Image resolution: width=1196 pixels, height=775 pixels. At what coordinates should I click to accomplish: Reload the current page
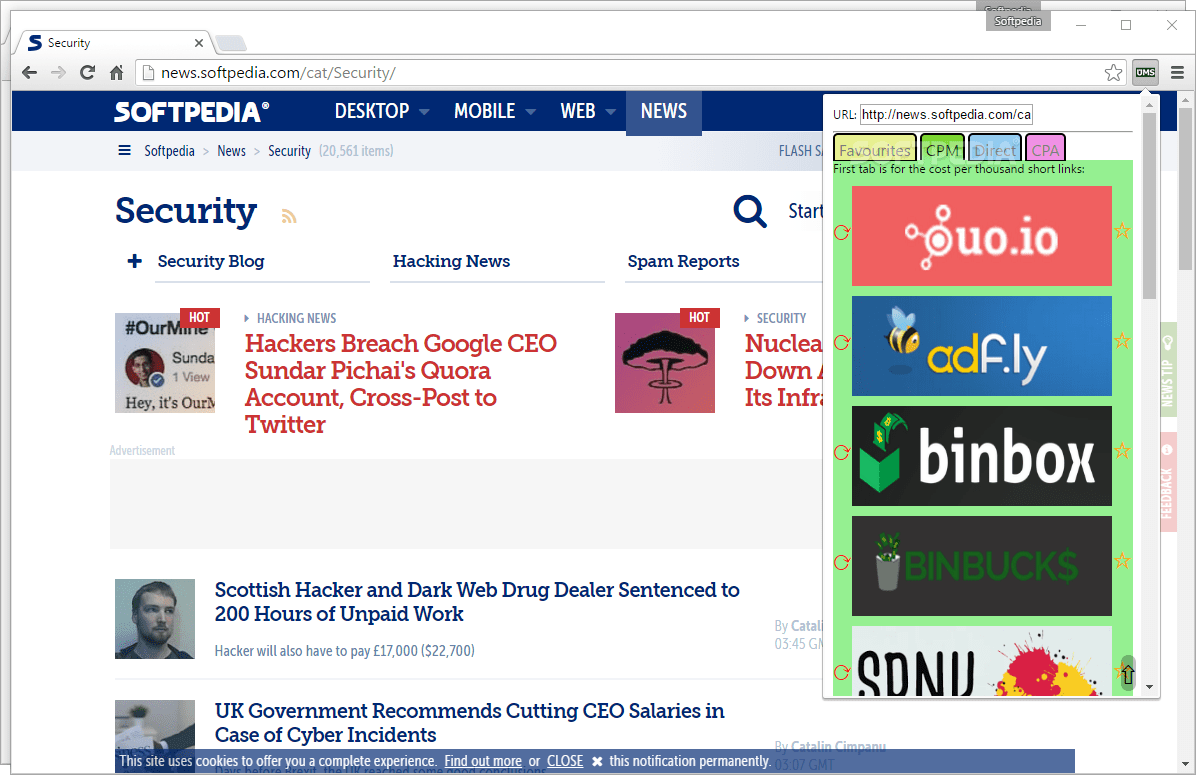pyautogui.click(x=87, y=72)
